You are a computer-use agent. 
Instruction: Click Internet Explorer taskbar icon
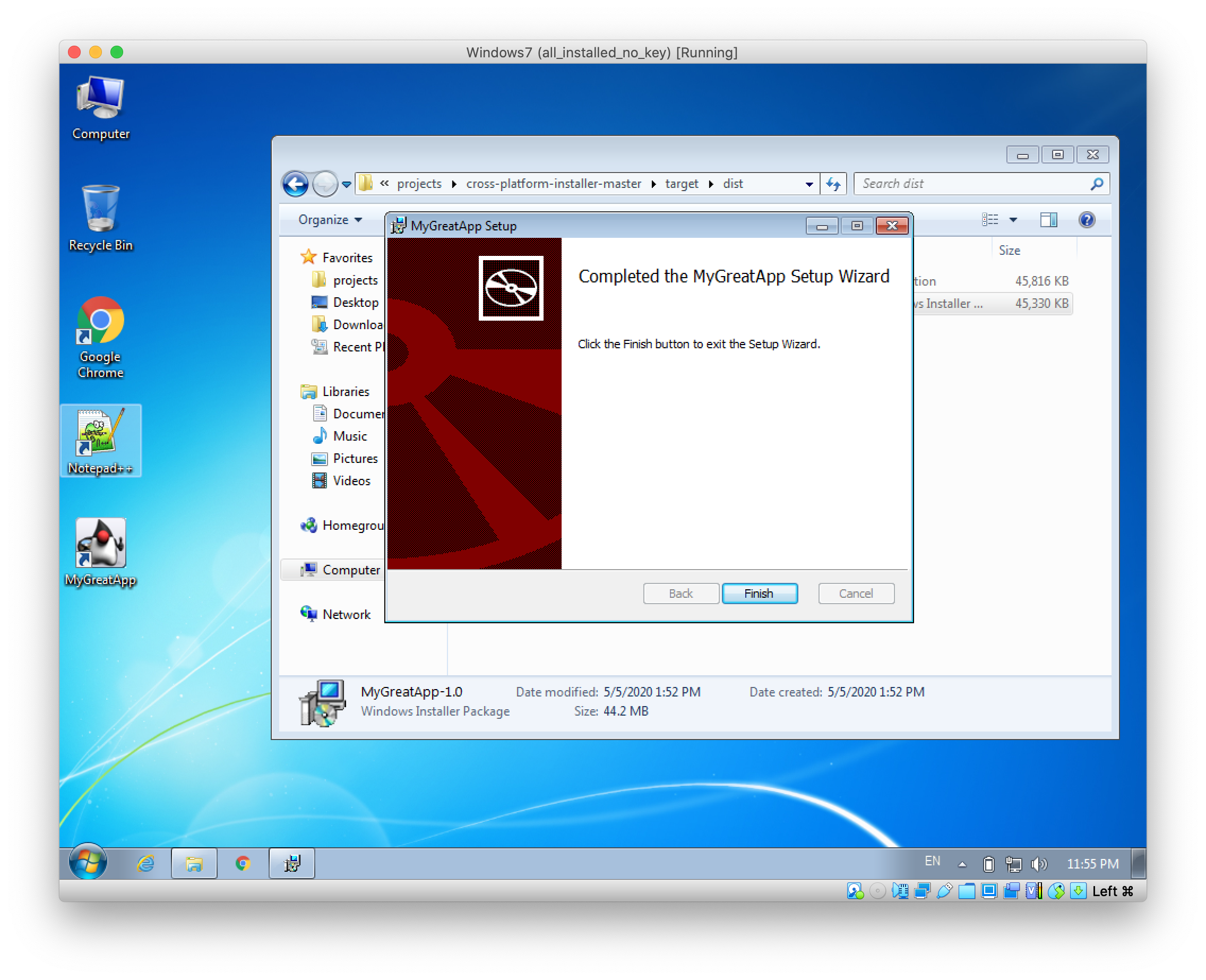coord(145,863)
